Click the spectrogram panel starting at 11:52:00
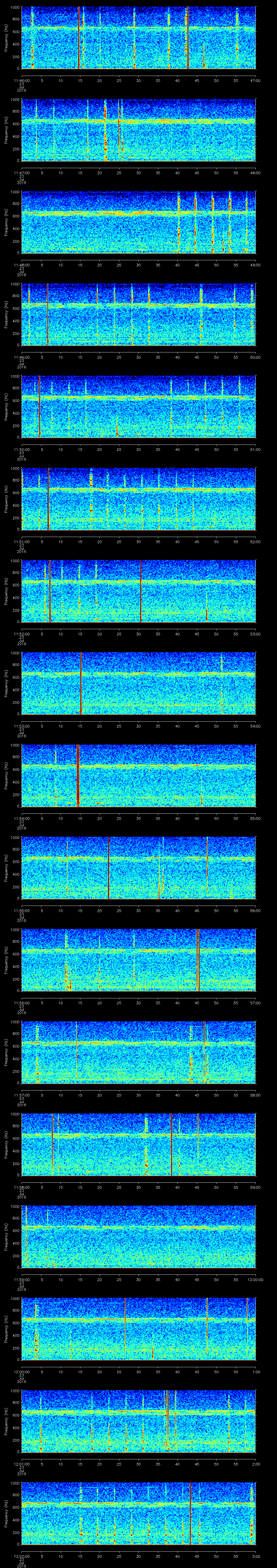Viewport: 277px width, 1568px height. click(138, 591)
